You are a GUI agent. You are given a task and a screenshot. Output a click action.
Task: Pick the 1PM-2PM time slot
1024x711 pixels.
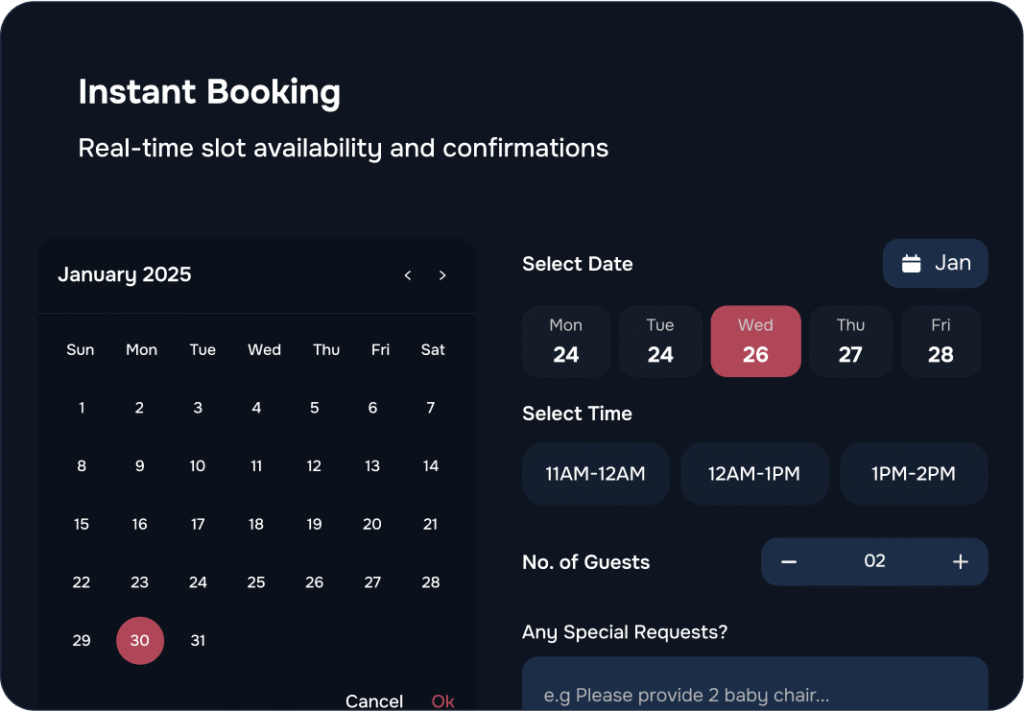913,474
